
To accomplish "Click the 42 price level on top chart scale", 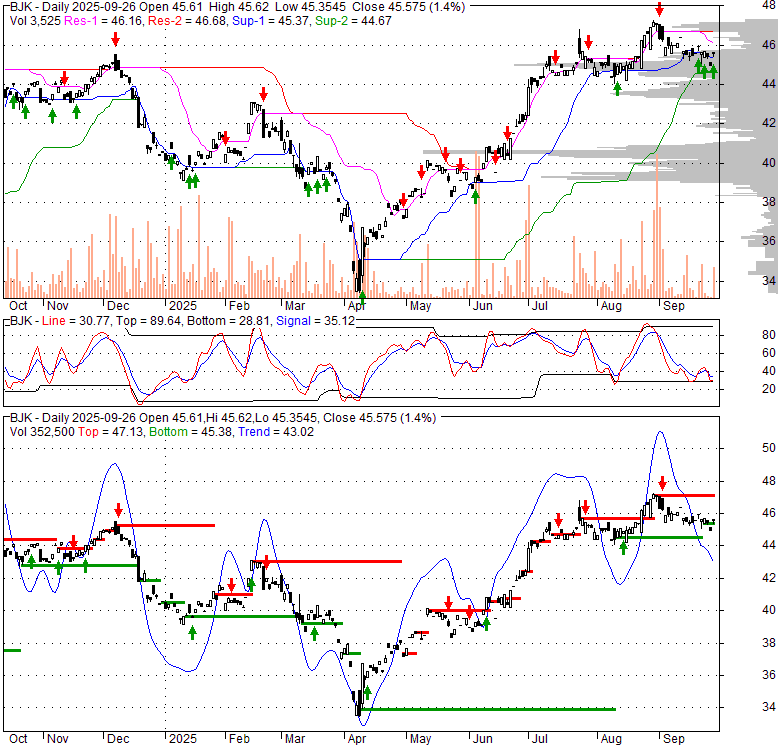I will (769, 123).
